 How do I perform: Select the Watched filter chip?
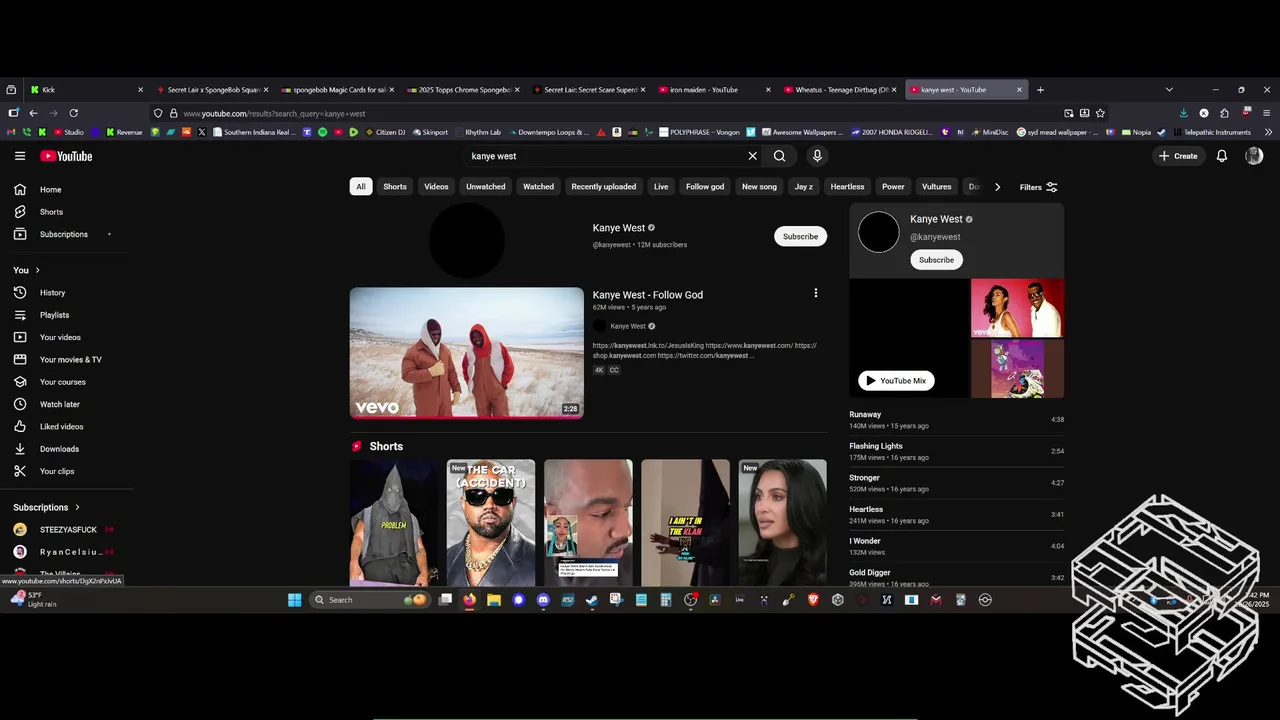pos(538,187)
